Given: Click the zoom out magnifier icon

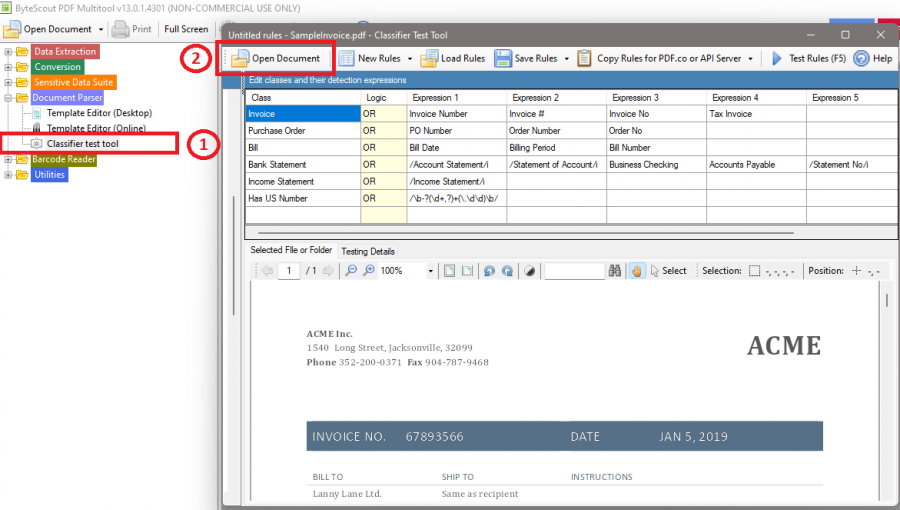Looking at the screenshot, I should (351, 271).
